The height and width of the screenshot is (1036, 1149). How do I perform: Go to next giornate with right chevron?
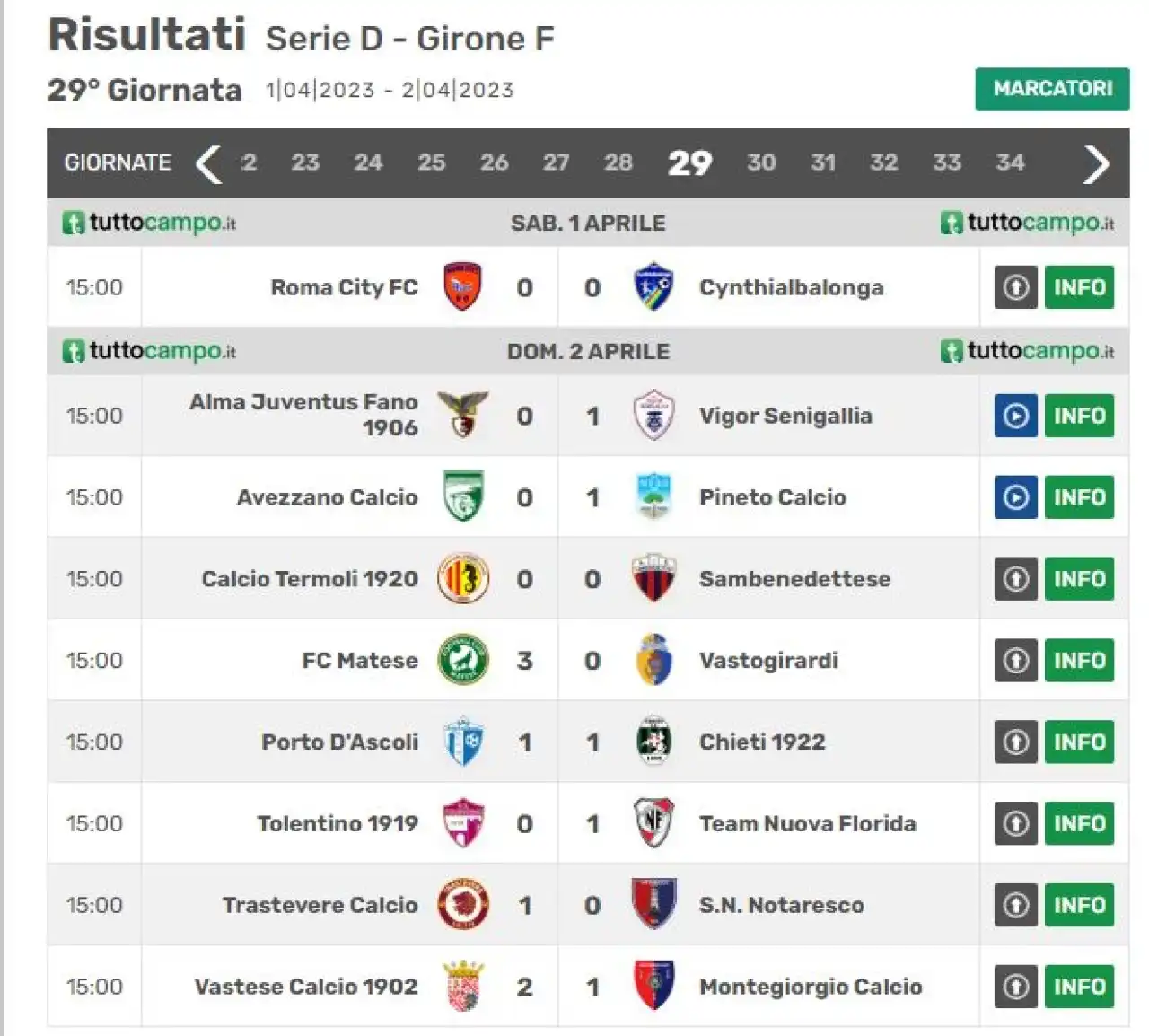pyautogui.click(x=1096, y=163)
